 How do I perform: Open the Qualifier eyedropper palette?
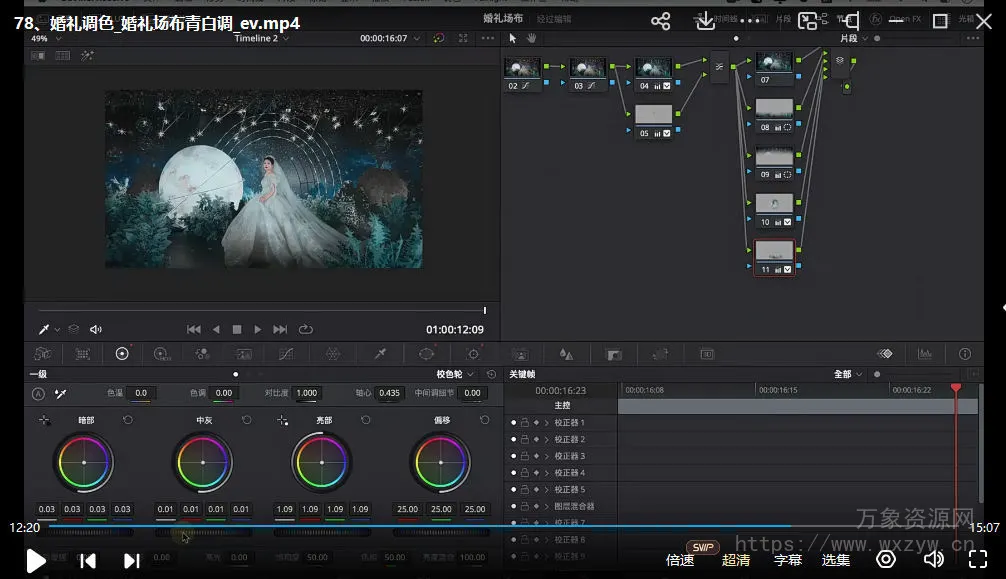tap(380, 354)
